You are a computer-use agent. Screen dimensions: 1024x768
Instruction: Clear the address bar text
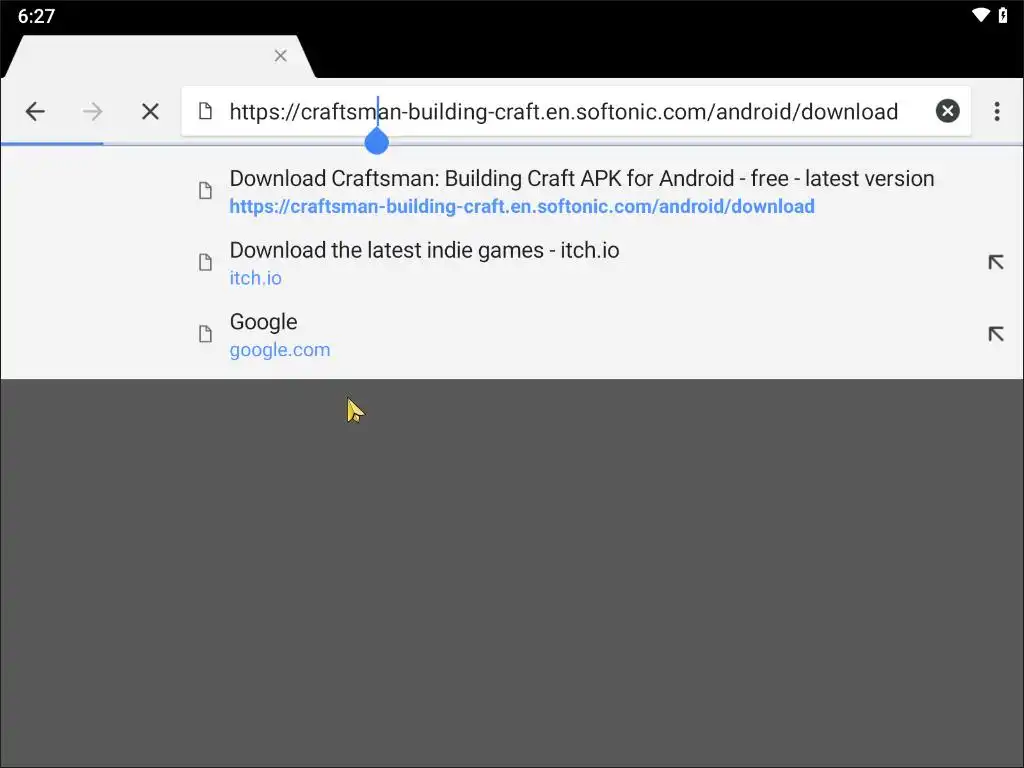pyautogui.click(x=948, y=111)
